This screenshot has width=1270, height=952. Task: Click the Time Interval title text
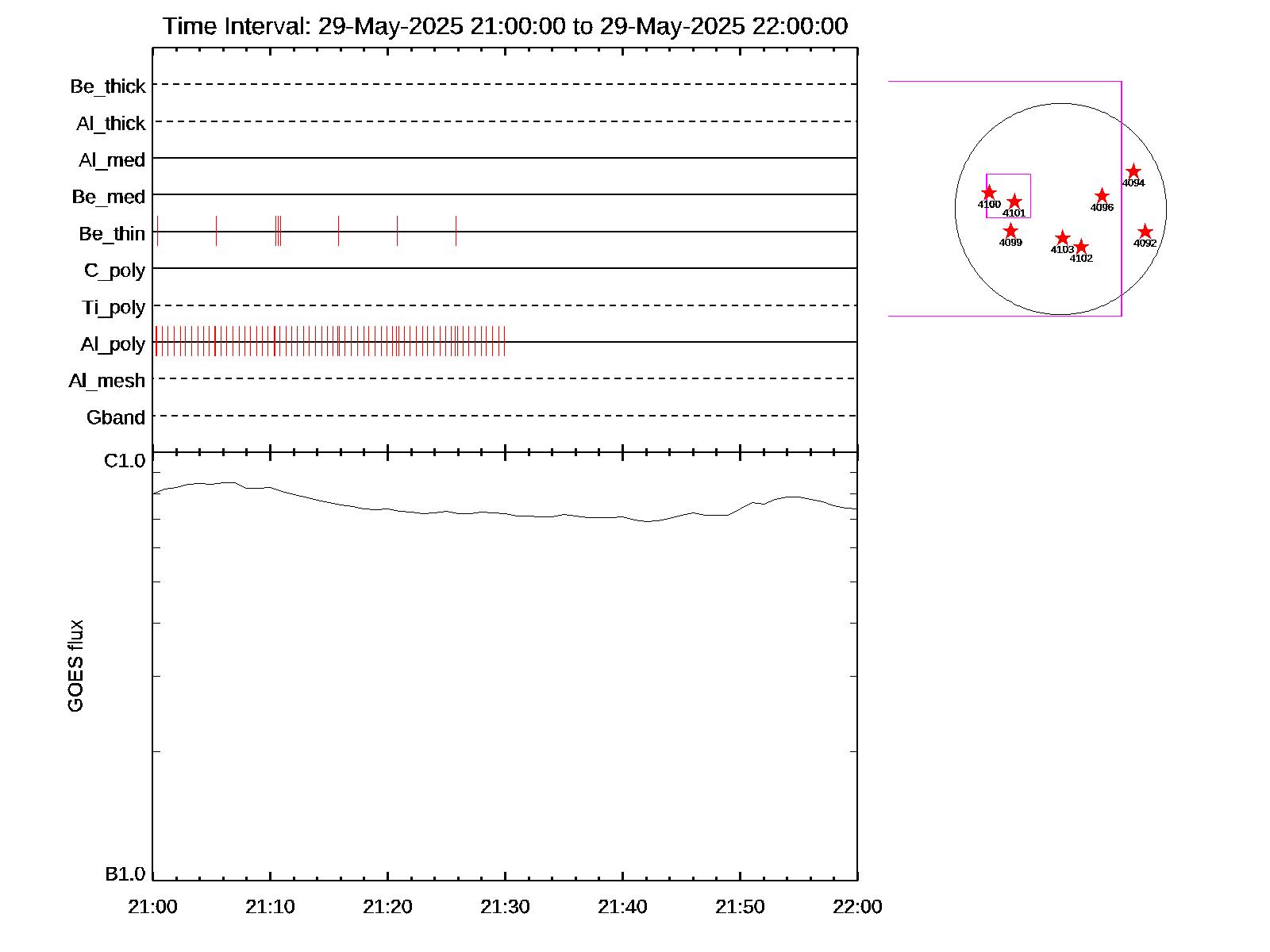[505, 26]
